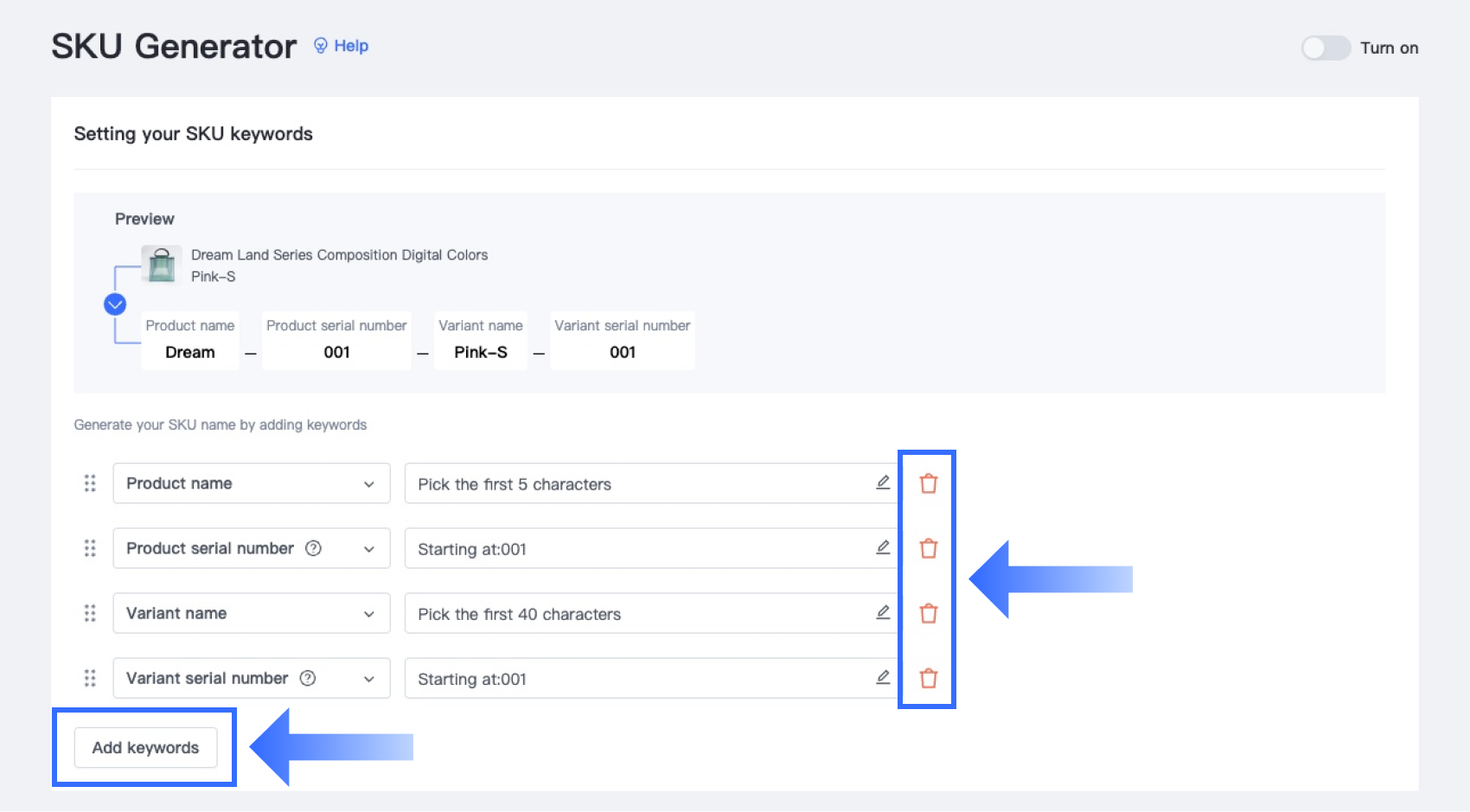This screenshot has width=1470, height=812.
Task: Click the help icon beside Product serial number
Action: pos(314,548)
